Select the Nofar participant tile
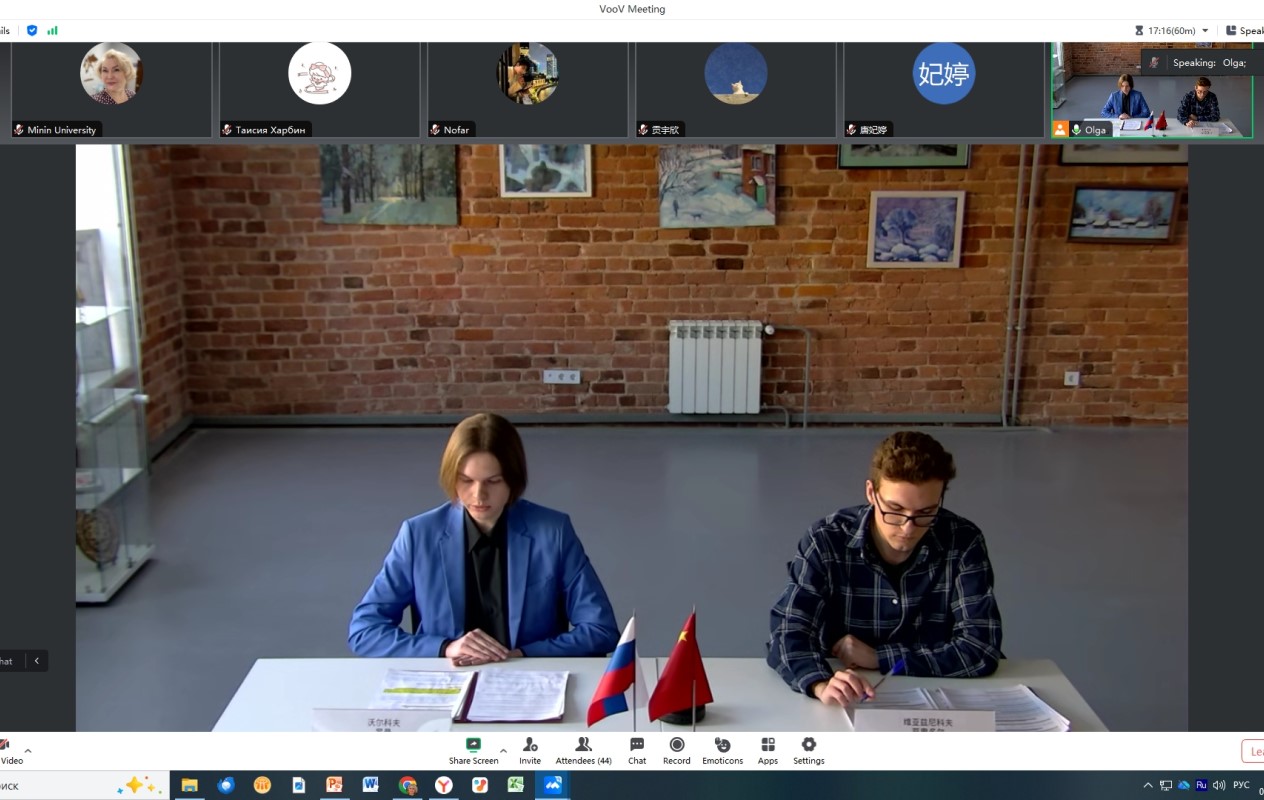The image size is (1264, 800). tap(527, 90)
